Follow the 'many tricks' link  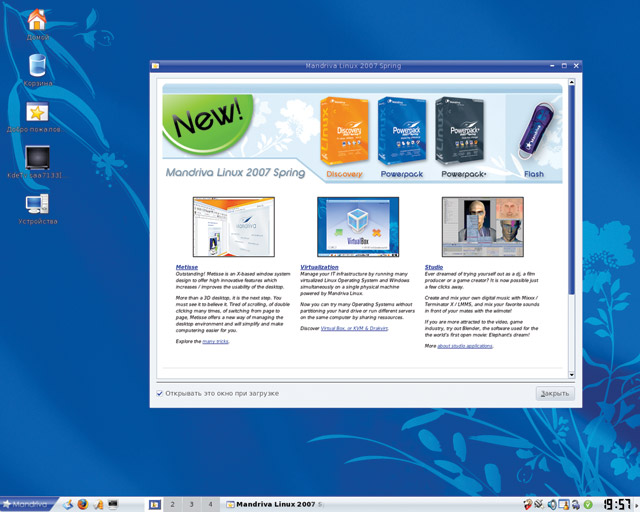216,341
